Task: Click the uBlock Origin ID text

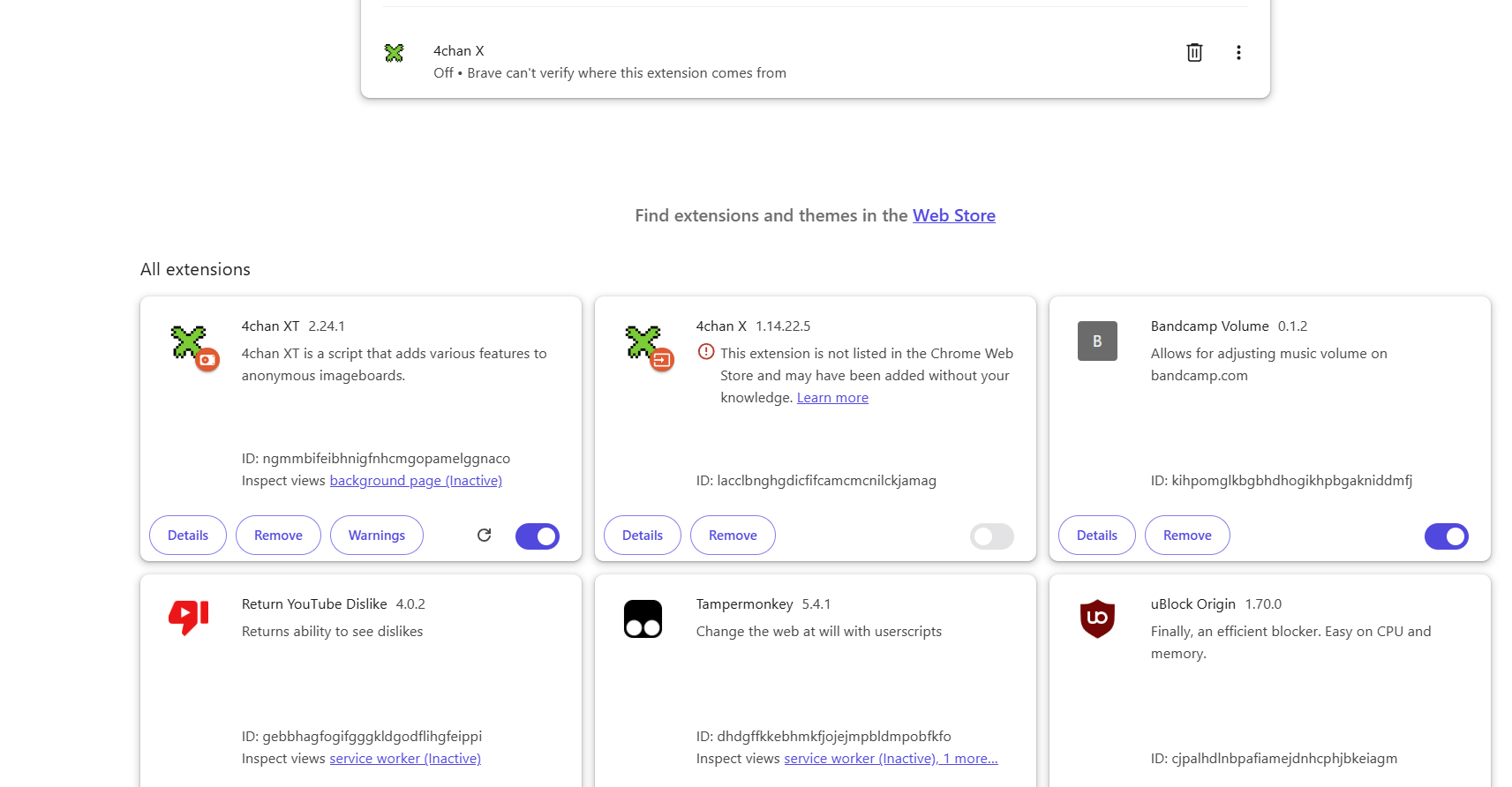Action: [1275, 759]
